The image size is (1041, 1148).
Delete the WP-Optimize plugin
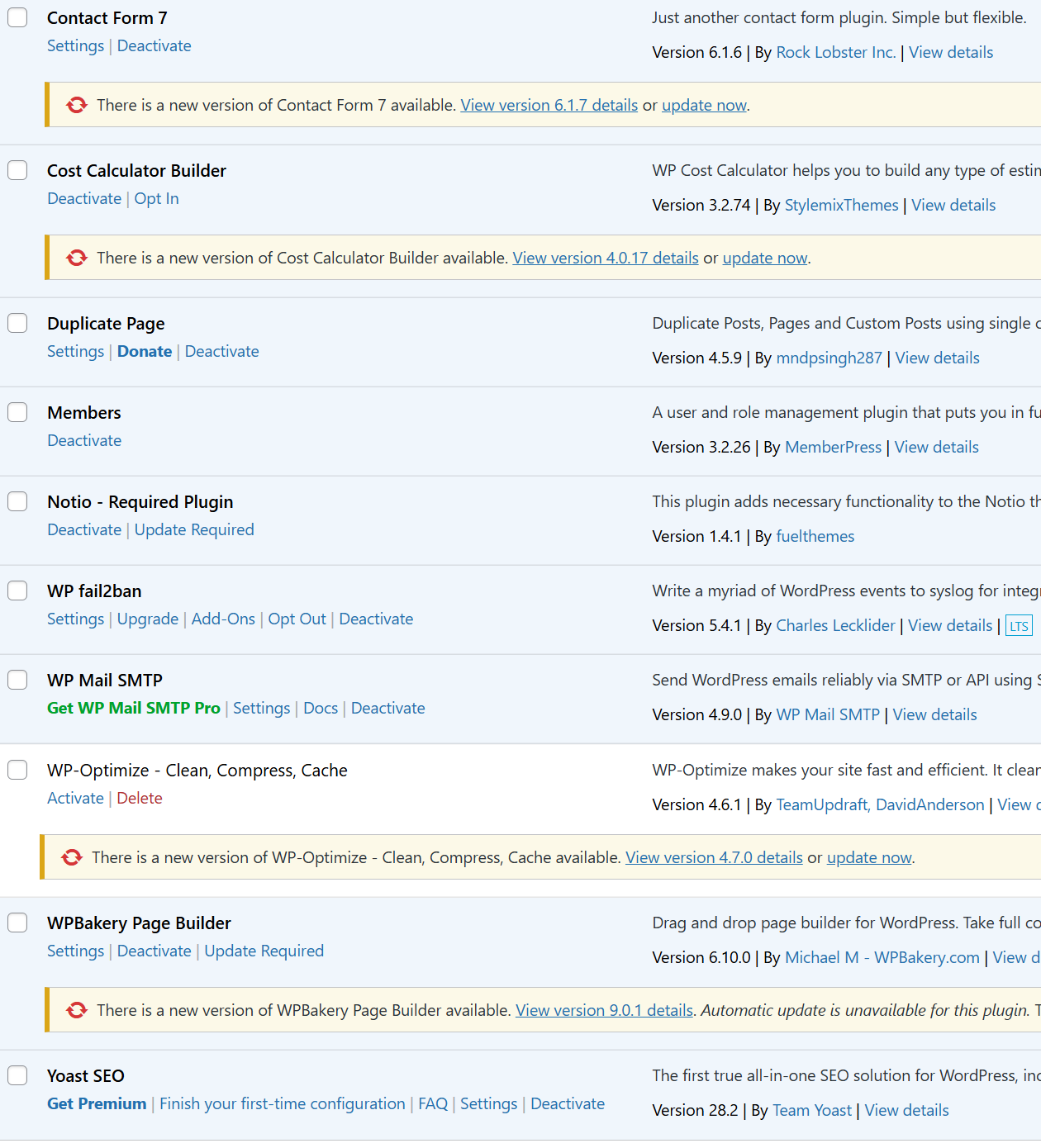click(x=140, y=798)
